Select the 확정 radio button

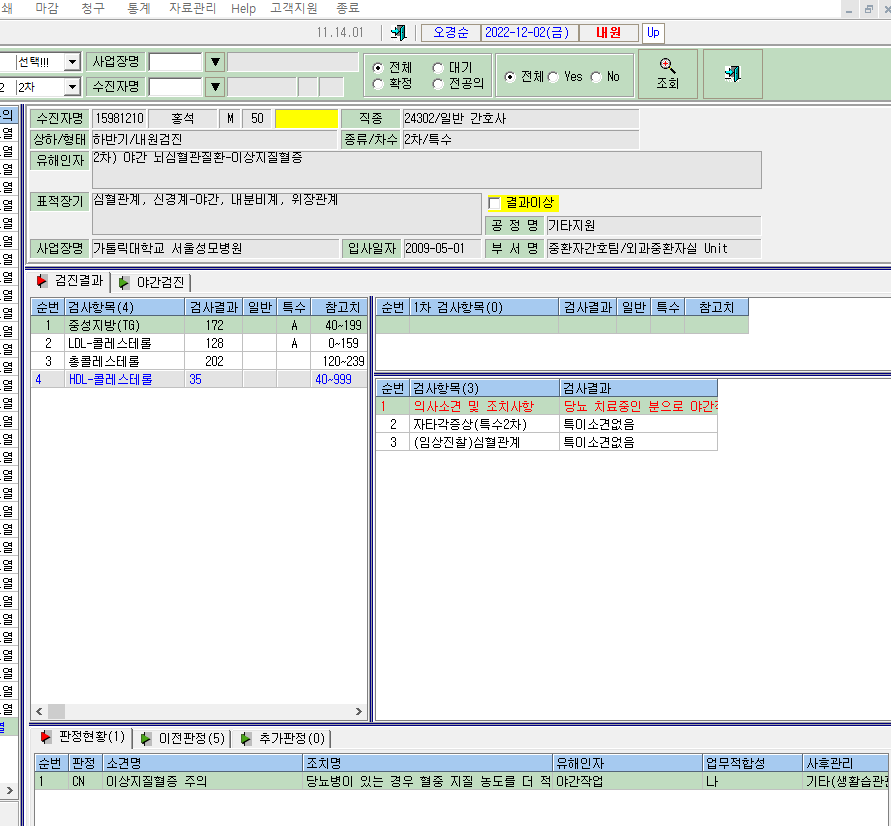(x=378, y=84)
